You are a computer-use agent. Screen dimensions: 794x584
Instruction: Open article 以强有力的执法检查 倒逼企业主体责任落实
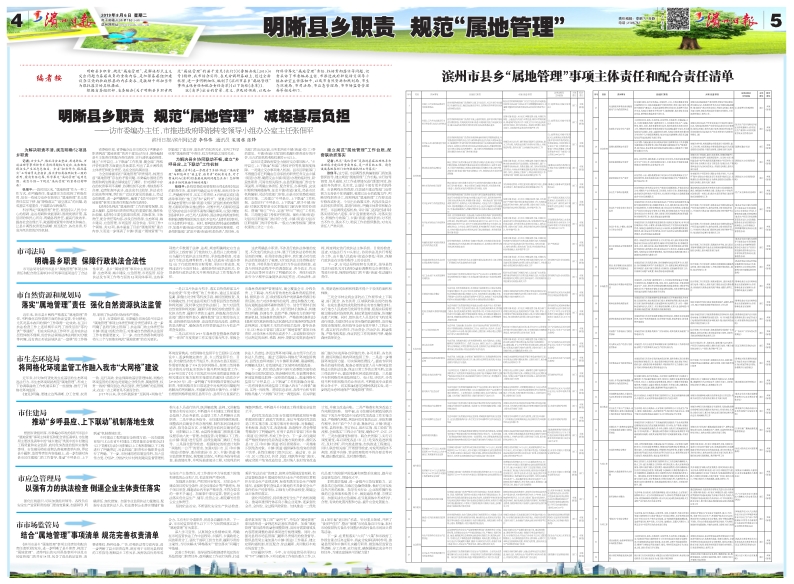point(93,488)
